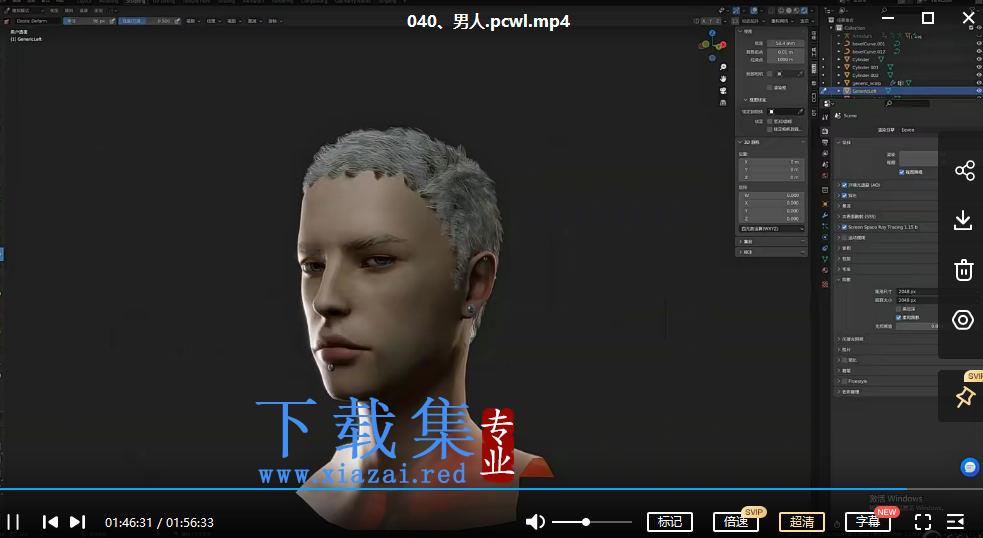Click the red X axis gizmo

[722, 45]
